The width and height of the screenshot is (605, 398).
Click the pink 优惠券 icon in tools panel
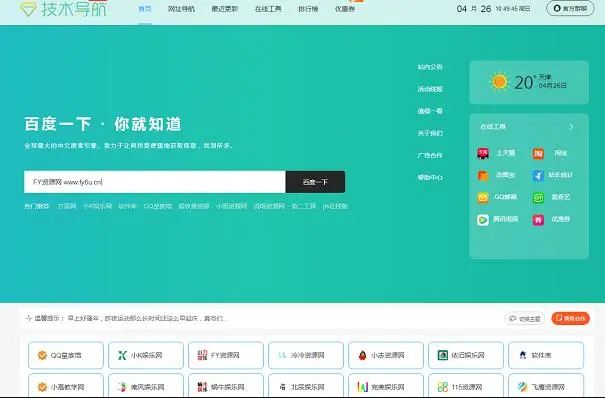tap(538, 220)
